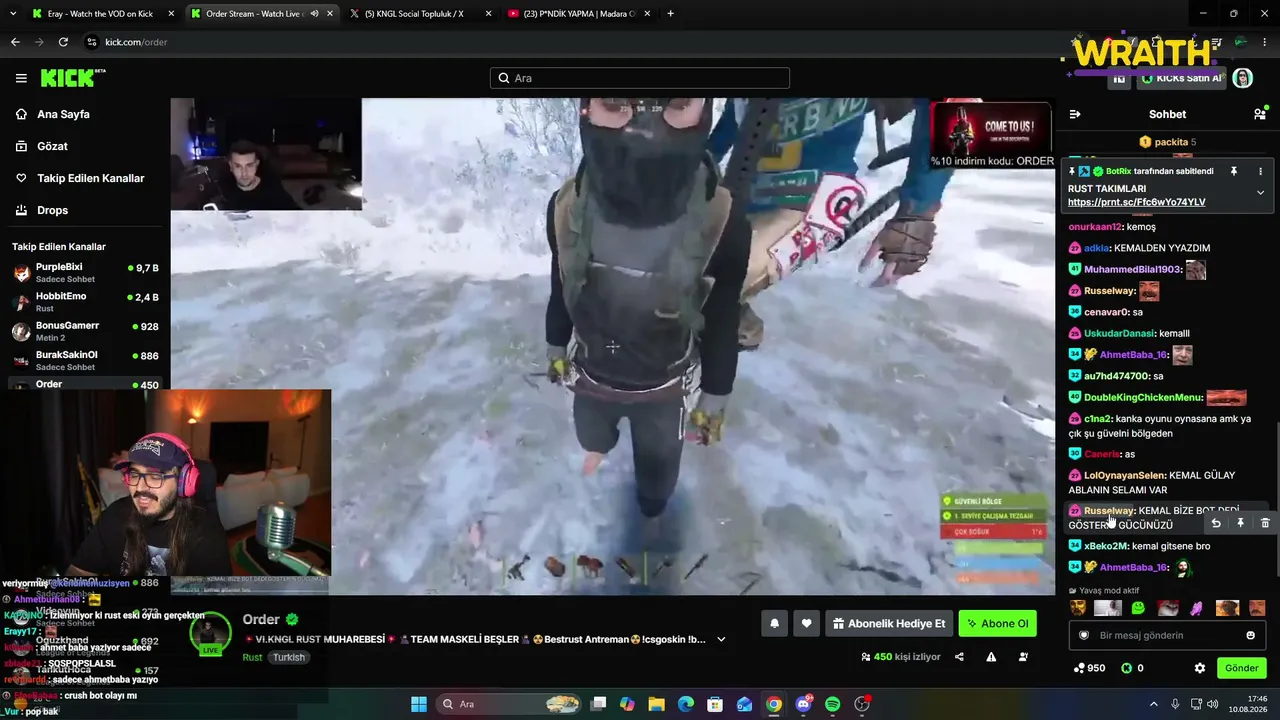
Task: Collapse the chat panel arrow
Action: point(1075,114)
